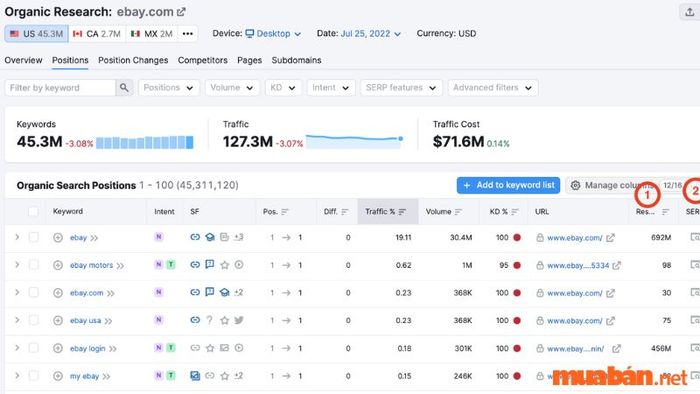Screen dimensions: 700x394
Task: Expand the 'ebay motors' keyword row
Action: (x=17, y=265)
